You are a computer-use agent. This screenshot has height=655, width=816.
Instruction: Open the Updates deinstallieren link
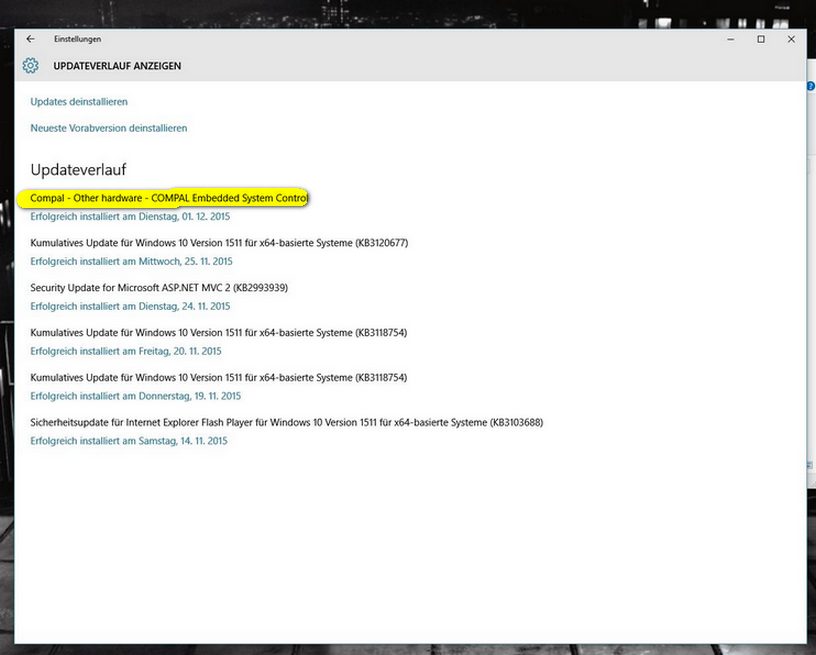[79, 101]
